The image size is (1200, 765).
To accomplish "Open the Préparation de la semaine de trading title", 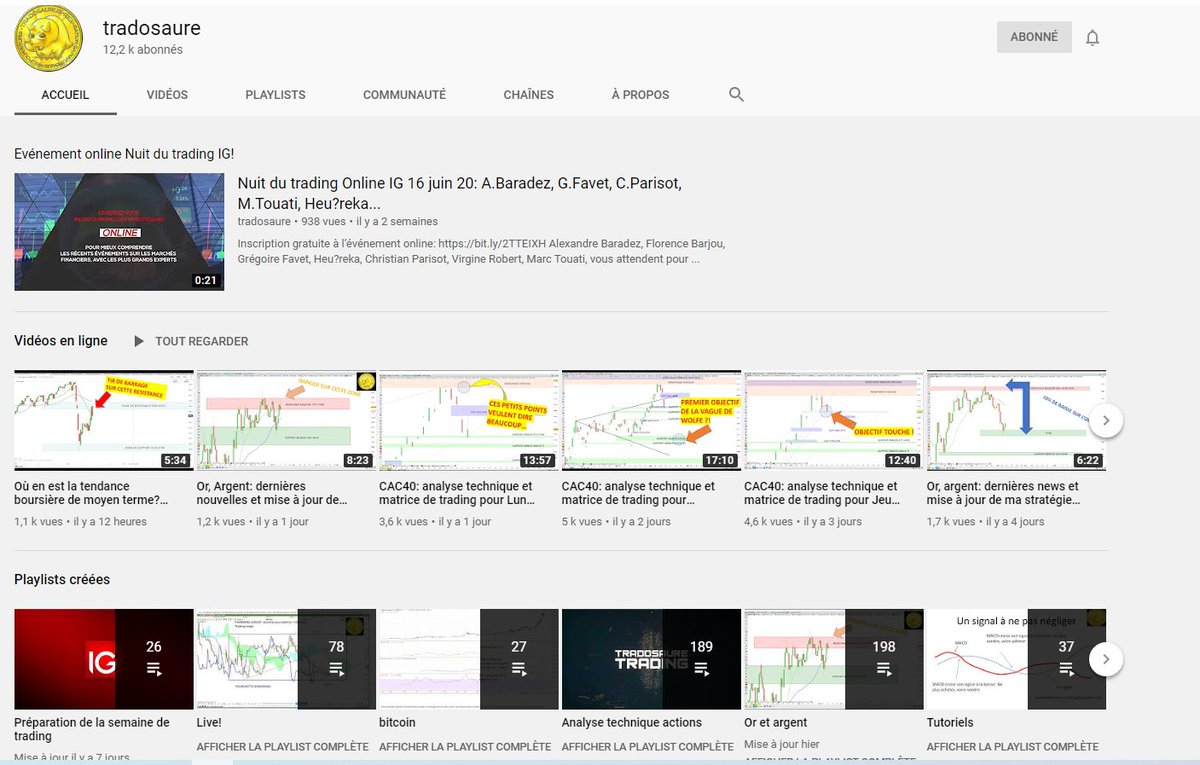I will click(92, 729).
